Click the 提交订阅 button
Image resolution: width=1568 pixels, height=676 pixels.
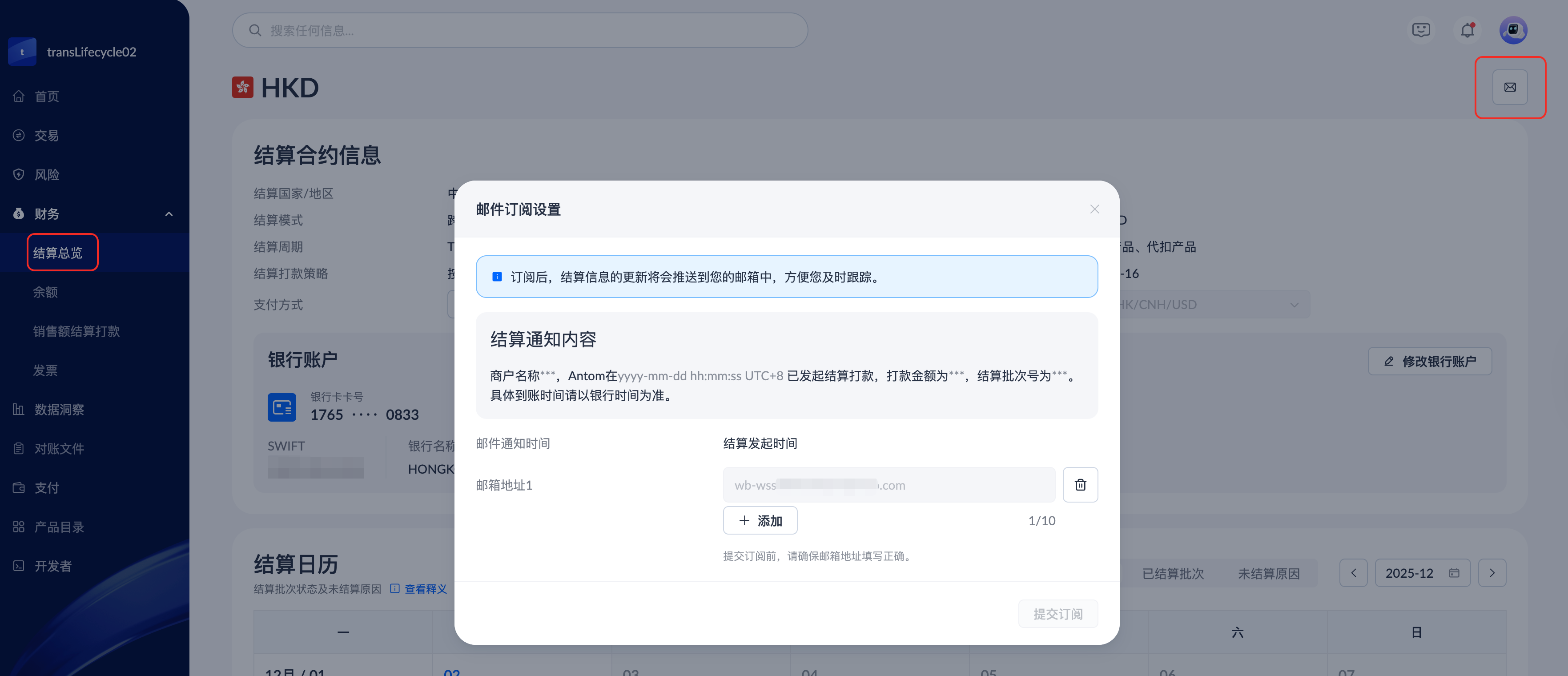tap(1058, 614)
